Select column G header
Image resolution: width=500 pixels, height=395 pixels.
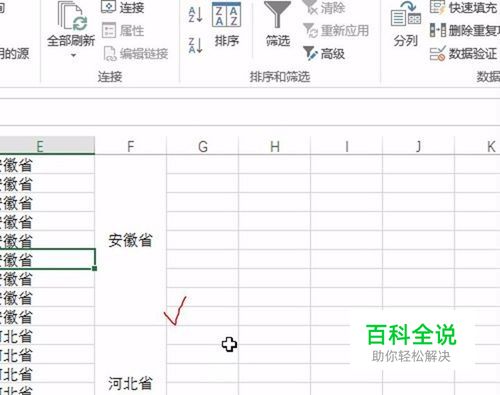point(203,146)
